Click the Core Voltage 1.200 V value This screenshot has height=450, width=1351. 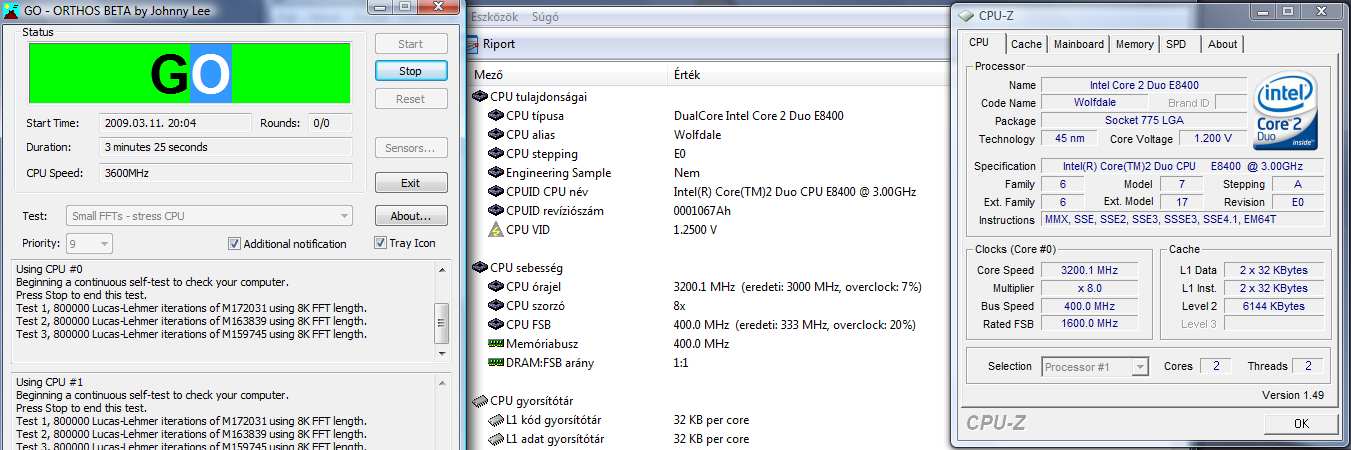(x=1212, y=139)
